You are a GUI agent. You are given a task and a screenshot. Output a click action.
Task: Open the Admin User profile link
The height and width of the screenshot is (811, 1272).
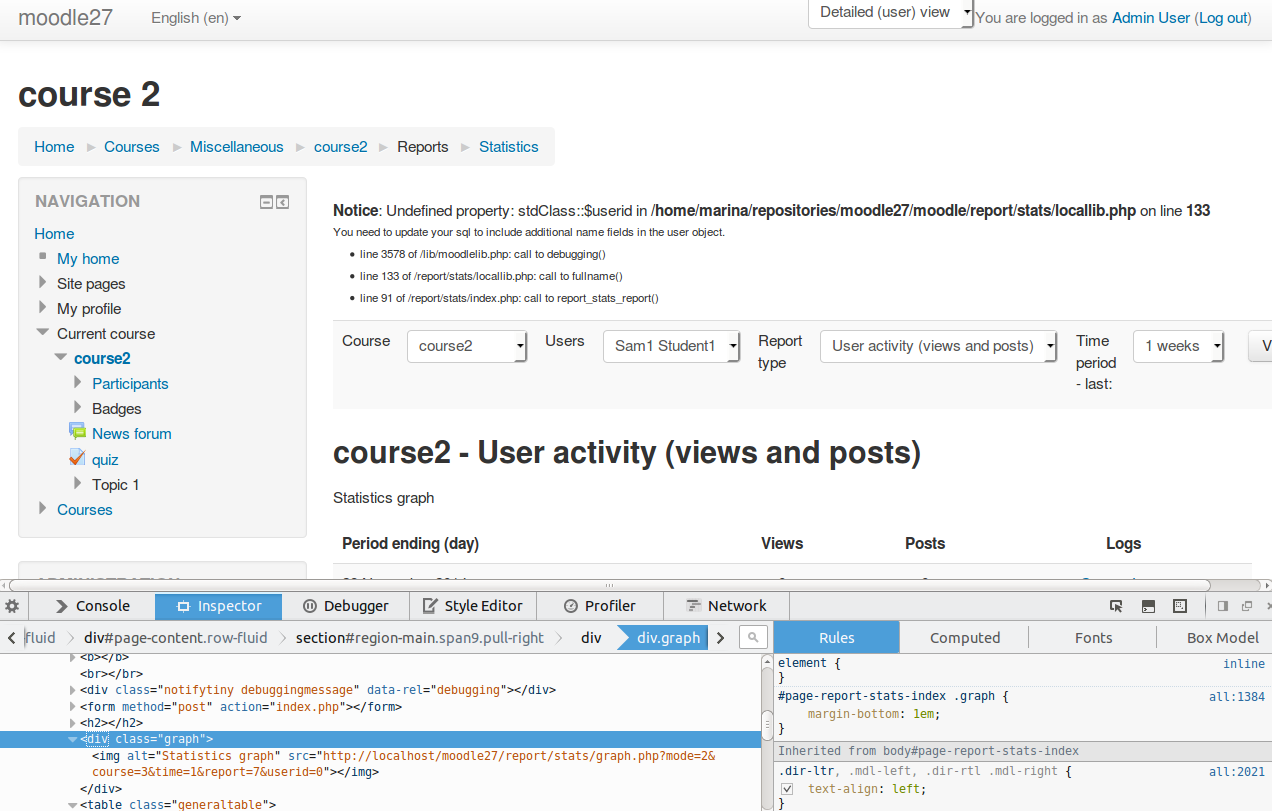click(x=1151, y=18)
